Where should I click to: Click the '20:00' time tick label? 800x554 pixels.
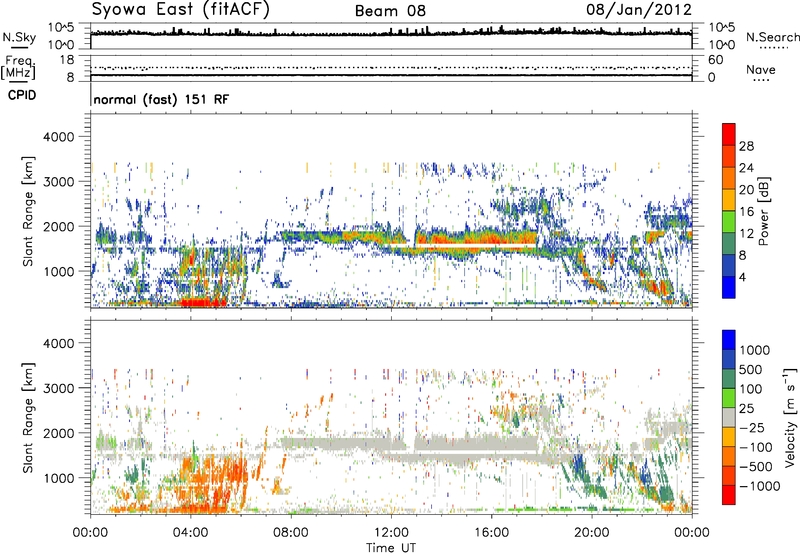pyautogui.click(x=591, y=533)
